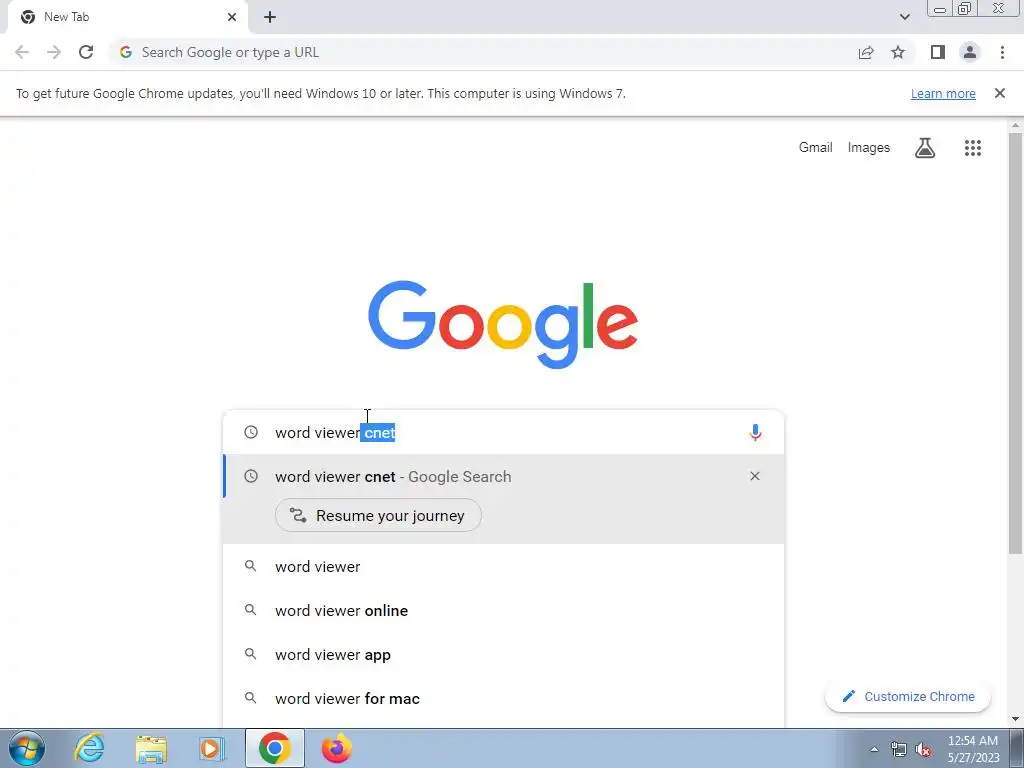Open the Learn more link
1024x768 pixels.
[943, 93]
